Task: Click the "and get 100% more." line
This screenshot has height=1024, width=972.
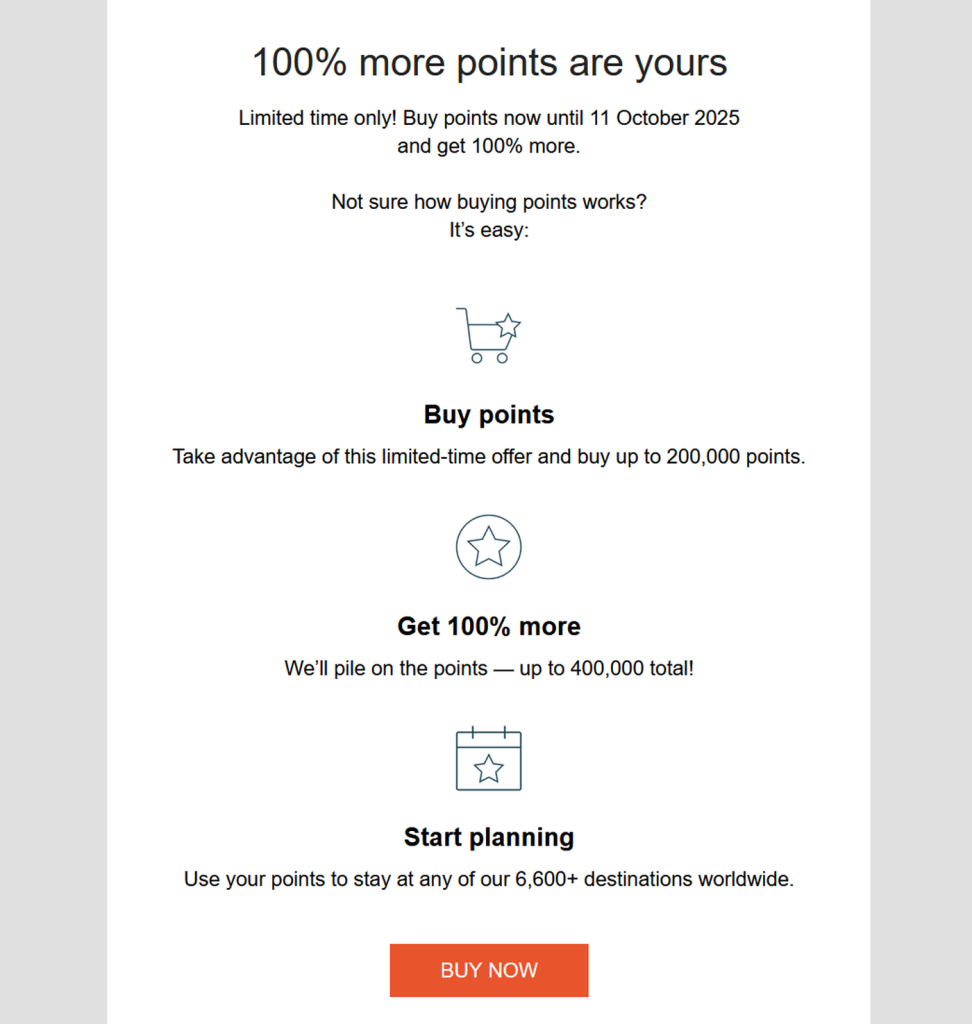Action: (x=488, y=146)
